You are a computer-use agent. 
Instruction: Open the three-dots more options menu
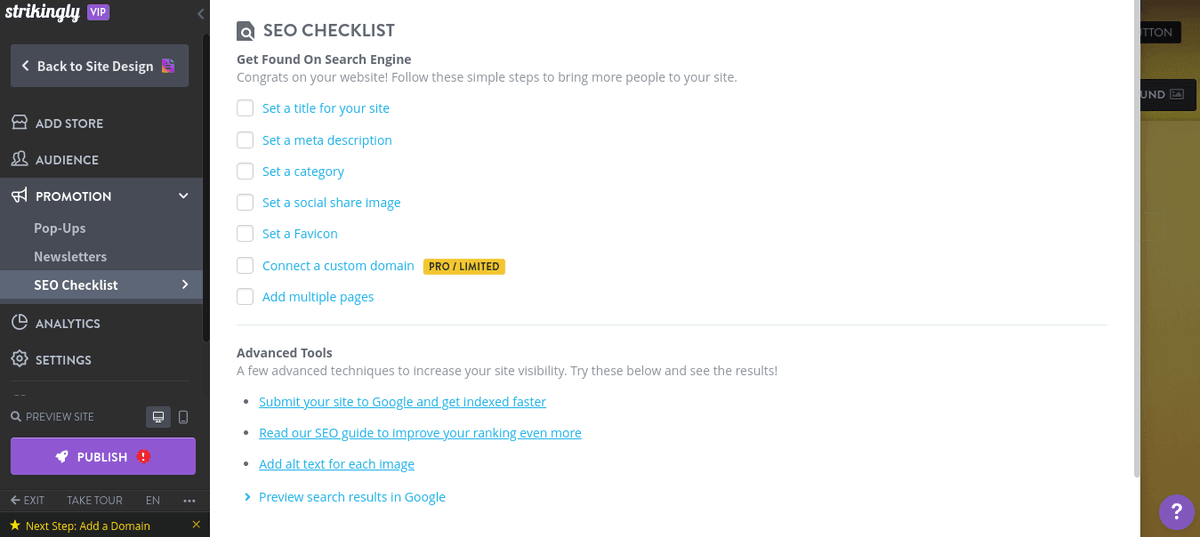[x=190, y=500]
